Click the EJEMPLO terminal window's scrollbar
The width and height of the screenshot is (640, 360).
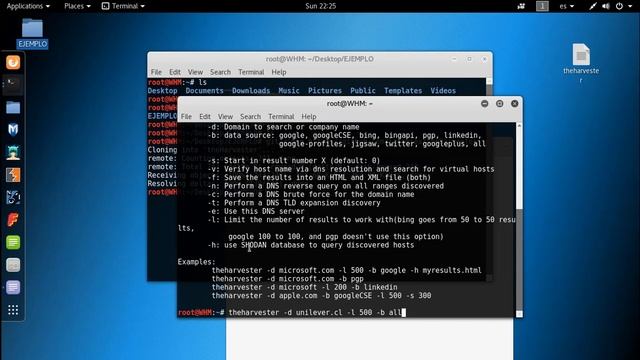click(x=489, y=87)
